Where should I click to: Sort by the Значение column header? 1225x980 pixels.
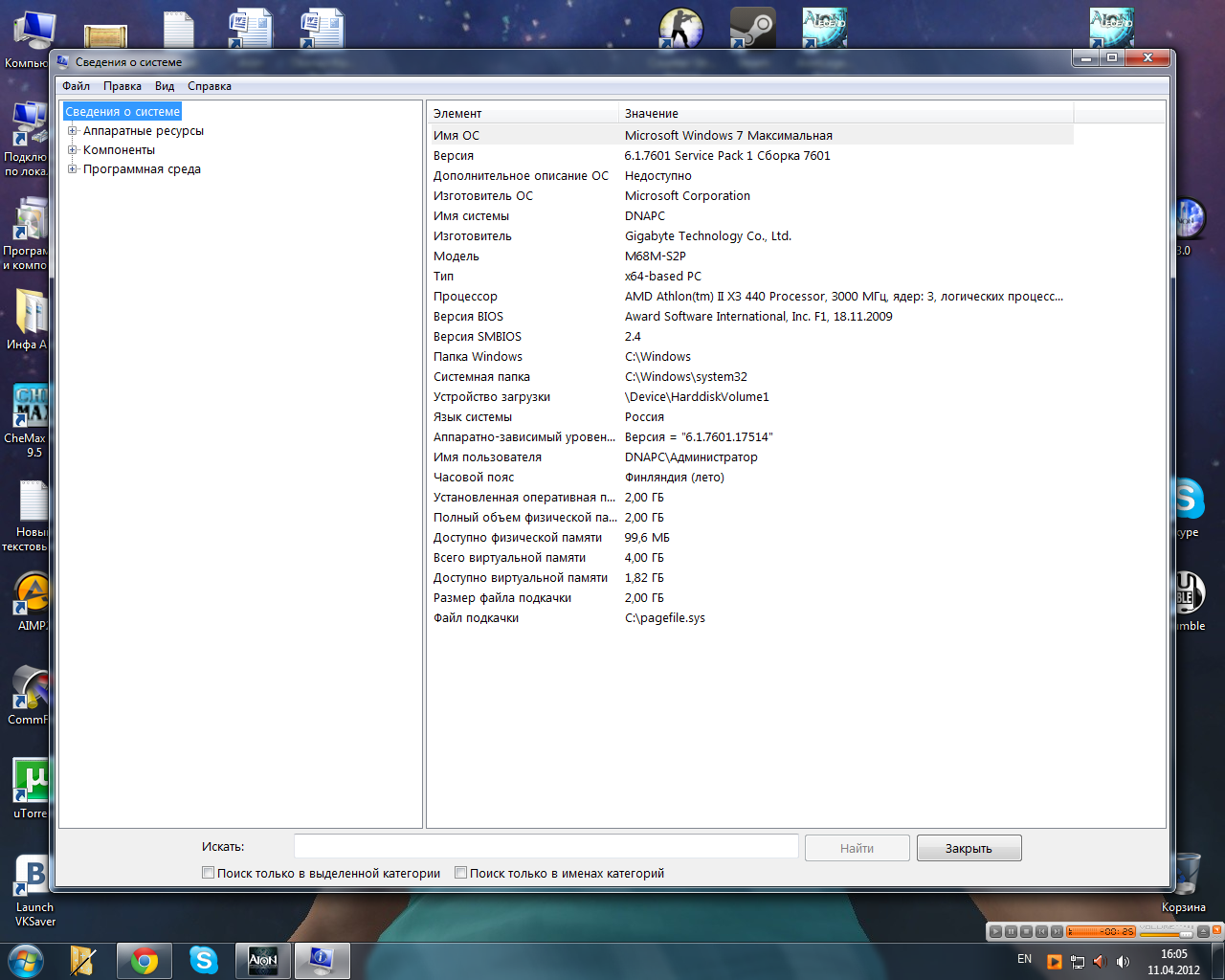tap(846, 113)
